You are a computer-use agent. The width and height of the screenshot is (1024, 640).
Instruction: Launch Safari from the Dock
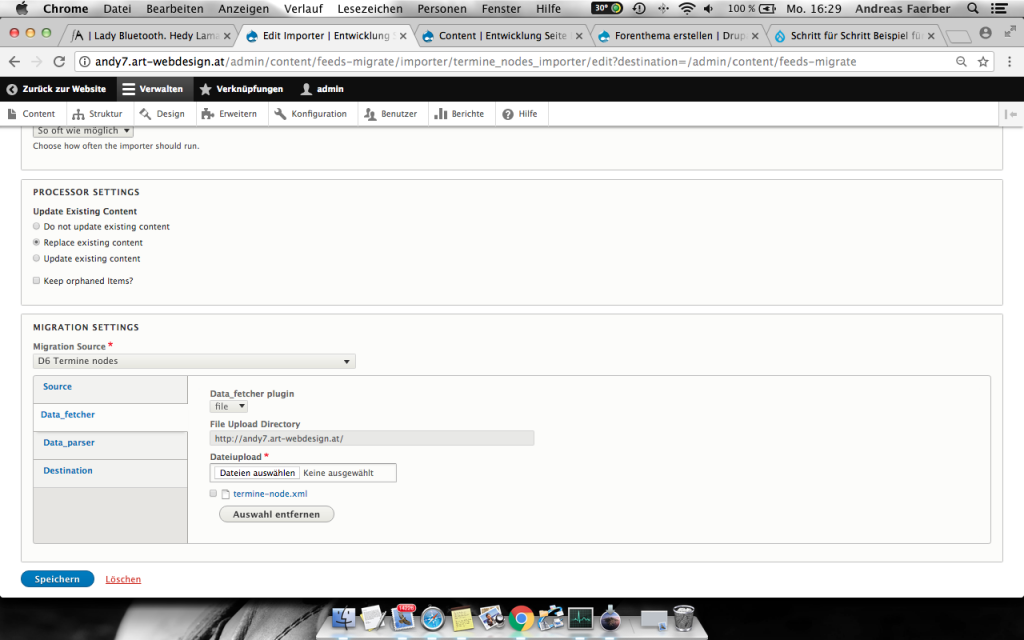[432, 619]
